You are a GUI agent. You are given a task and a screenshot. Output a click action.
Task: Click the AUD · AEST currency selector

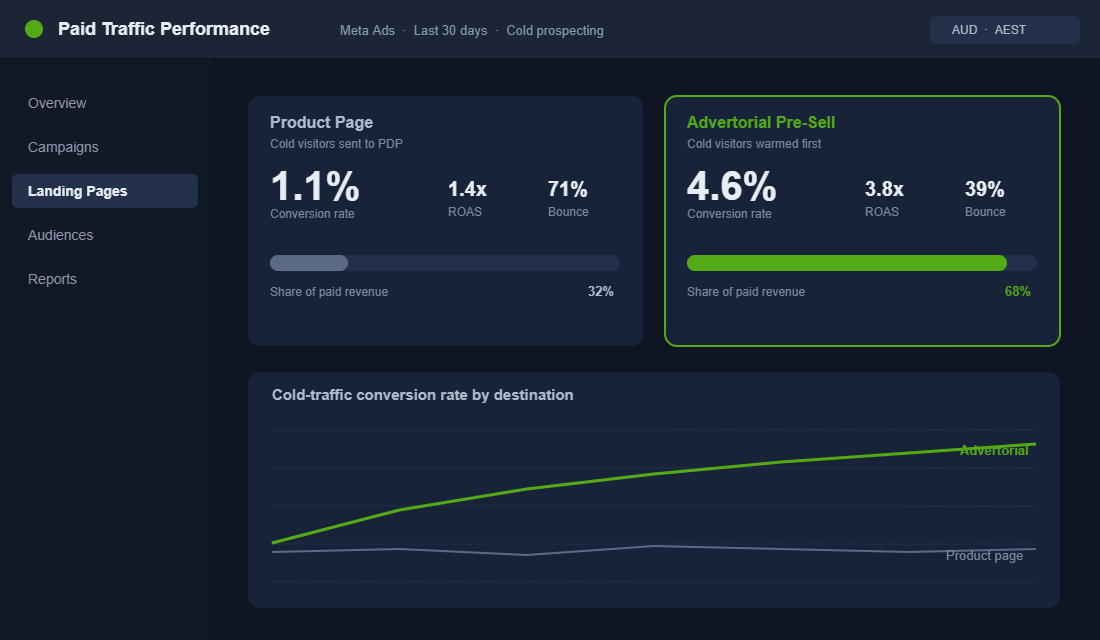click(1005, 30)
